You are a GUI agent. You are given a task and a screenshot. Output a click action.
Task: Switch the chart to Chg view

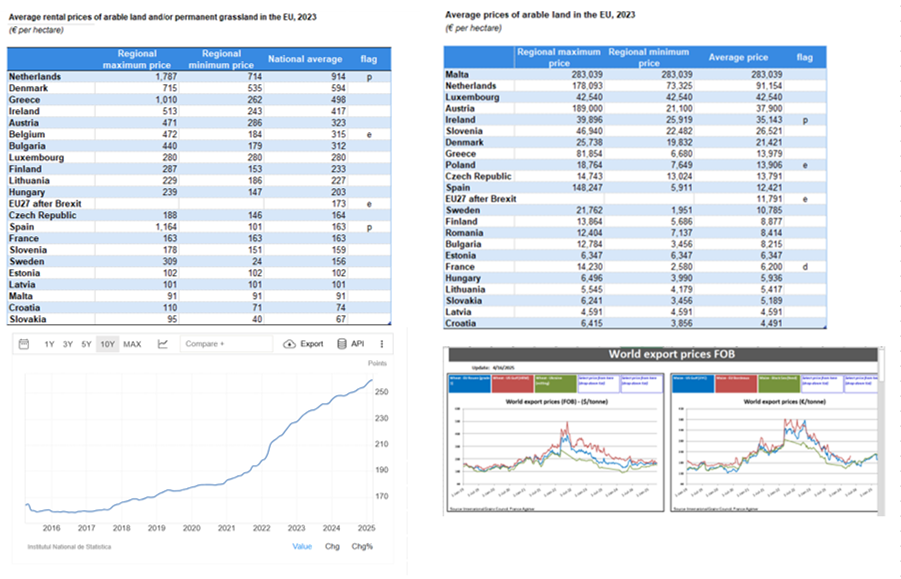pyautogui.click(x=332, y=546)
